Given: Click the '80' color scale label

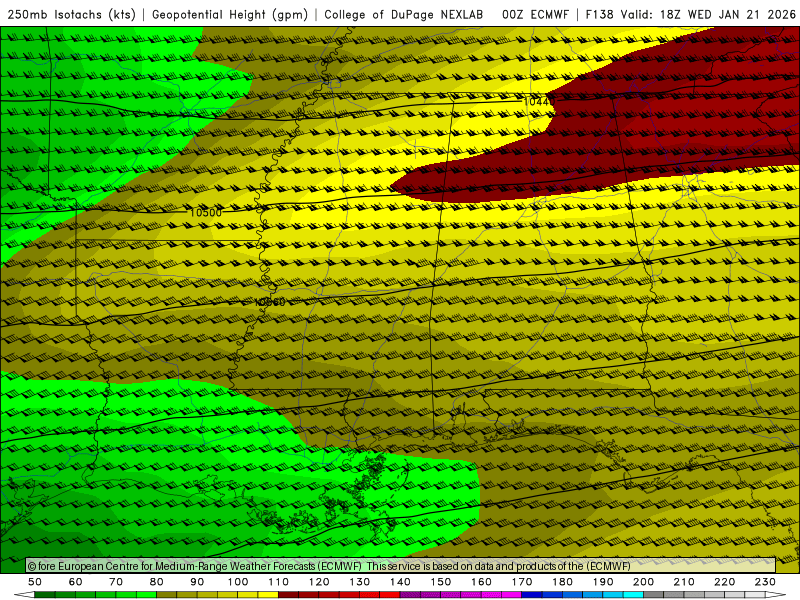Looking at the screenshot, I should (x=157, y=582).
